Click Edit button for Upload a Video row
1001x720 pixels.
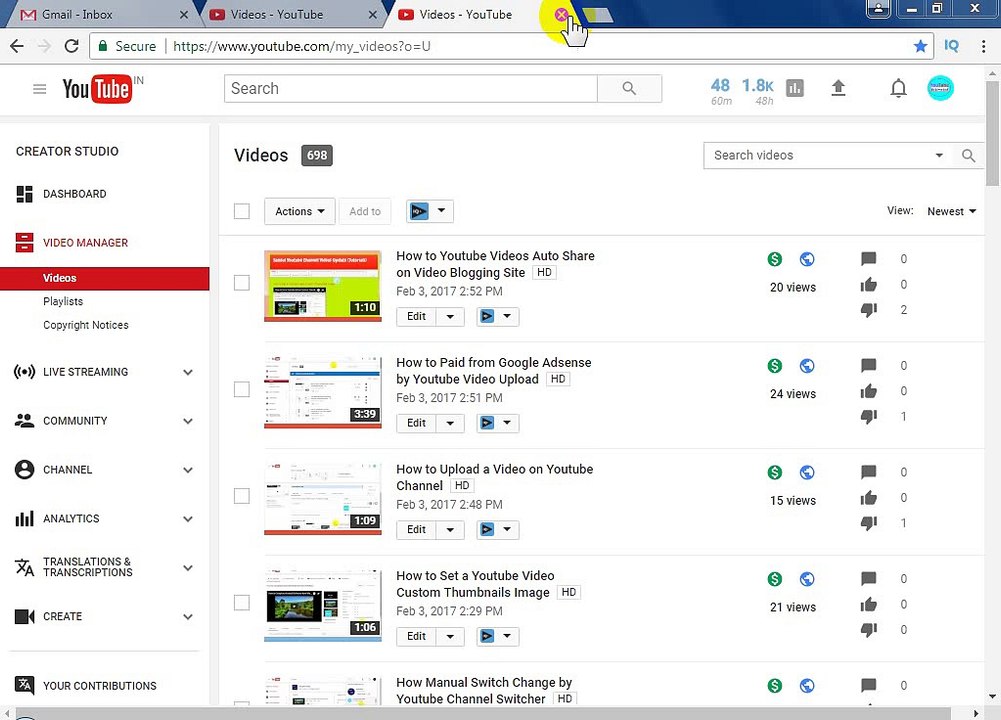click(416, 530)
